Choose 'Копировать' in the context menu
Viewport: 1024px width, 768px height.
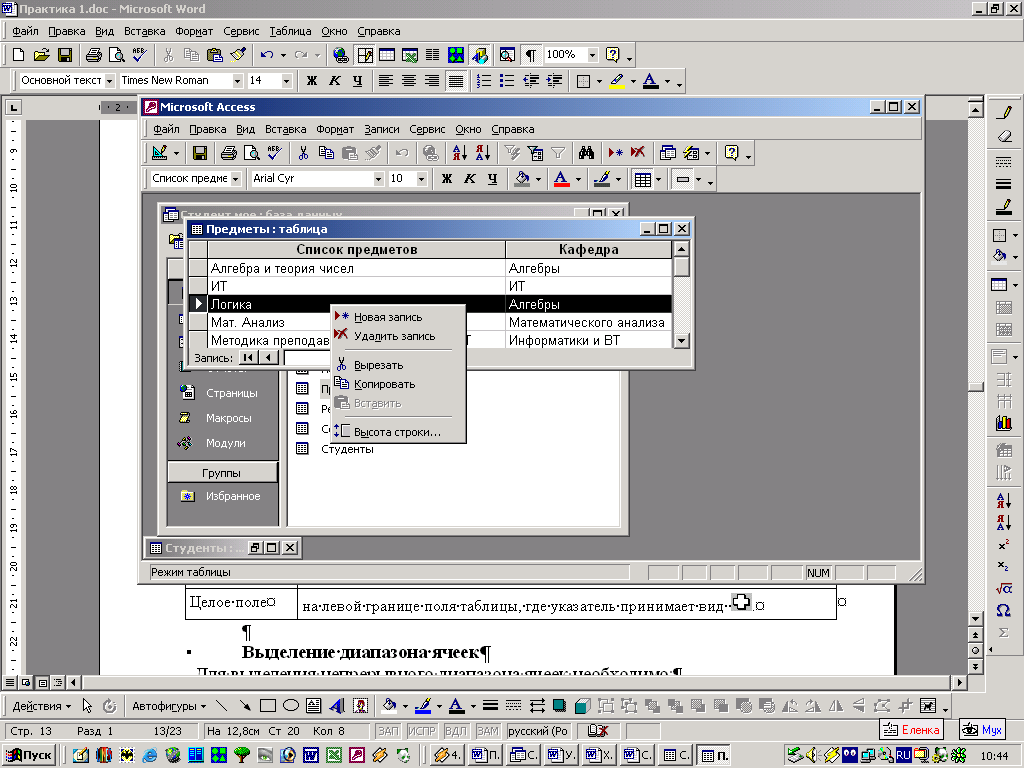[399, 385]
